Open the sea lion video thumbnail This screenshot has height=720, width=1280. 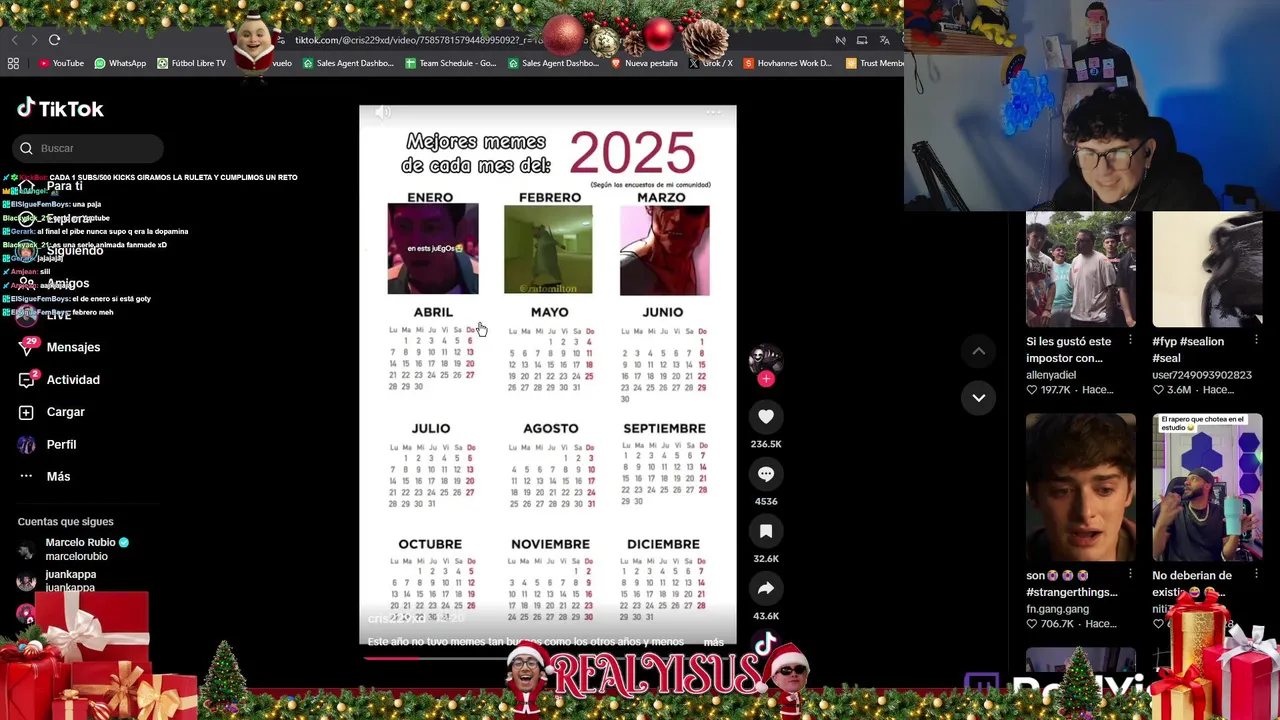coord(1207,270)
